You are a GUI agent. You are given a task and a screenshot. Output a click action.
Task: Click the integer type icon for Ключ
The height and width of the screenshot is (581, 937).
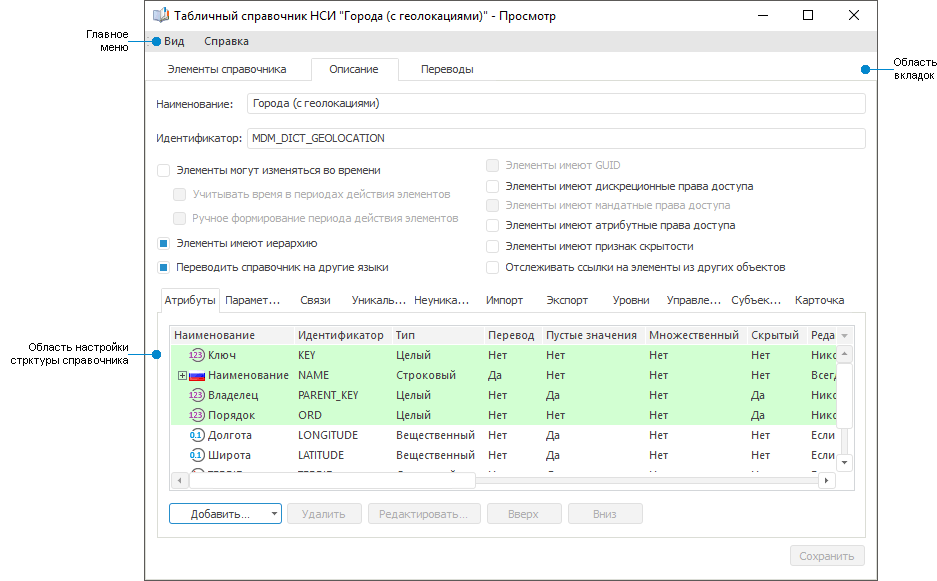click(196, 355)
